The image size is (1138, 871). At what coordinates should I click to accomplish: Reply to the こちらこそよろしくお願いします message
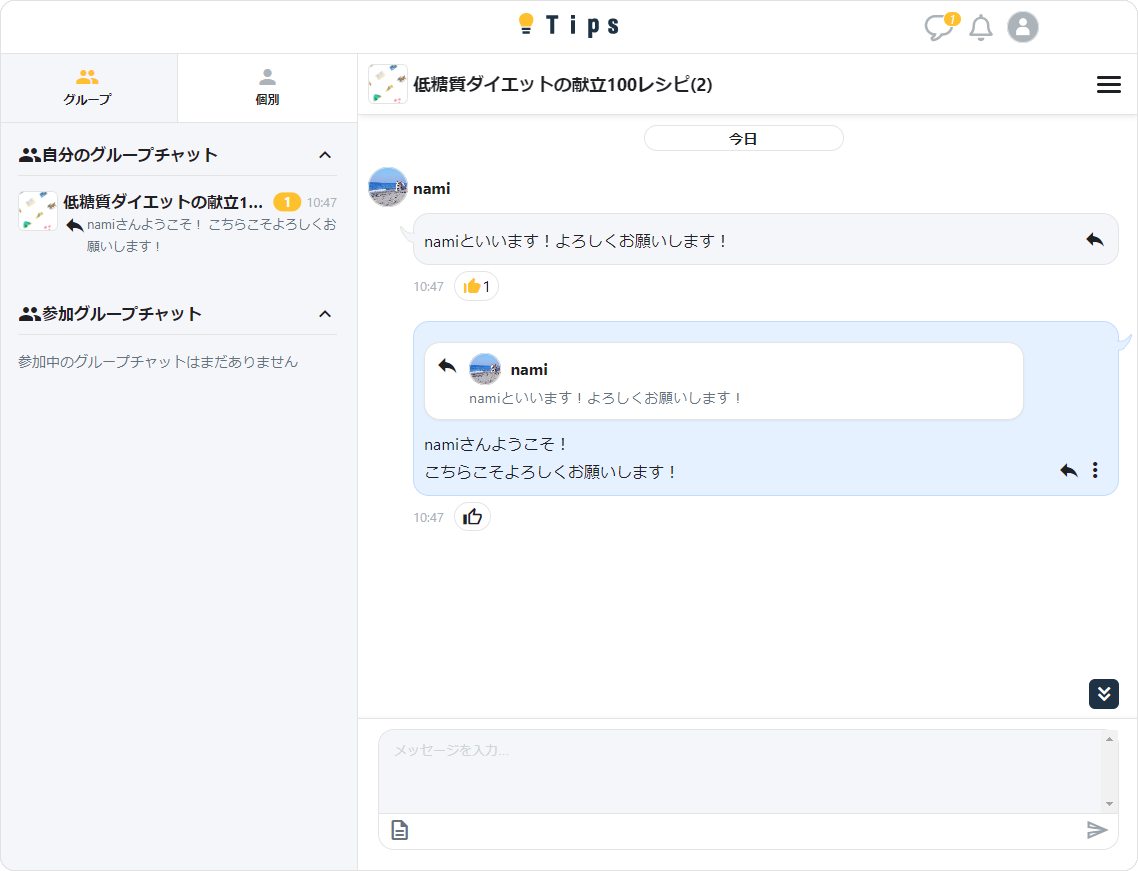(x=1068, y=470)
